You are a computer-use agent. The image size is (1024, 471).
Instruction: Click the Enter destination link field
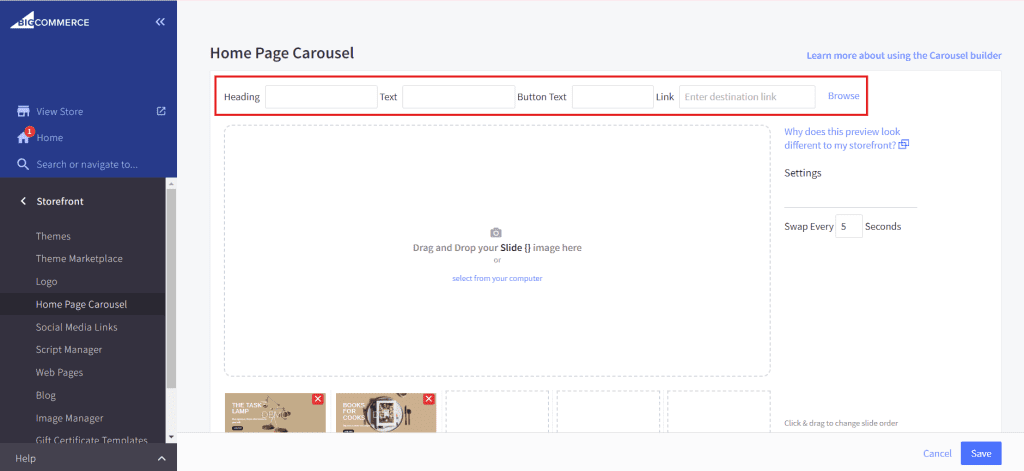pyautogui.click(x=747, y=97)
